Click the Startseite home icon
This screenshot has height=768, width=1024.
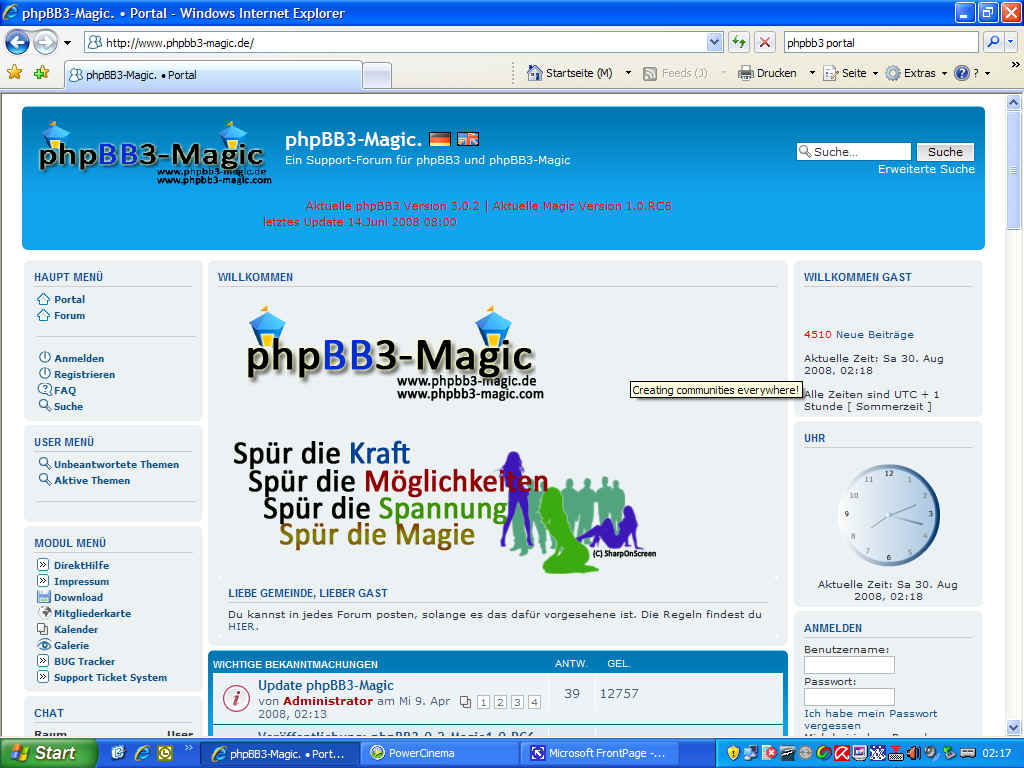pos(534,72)
